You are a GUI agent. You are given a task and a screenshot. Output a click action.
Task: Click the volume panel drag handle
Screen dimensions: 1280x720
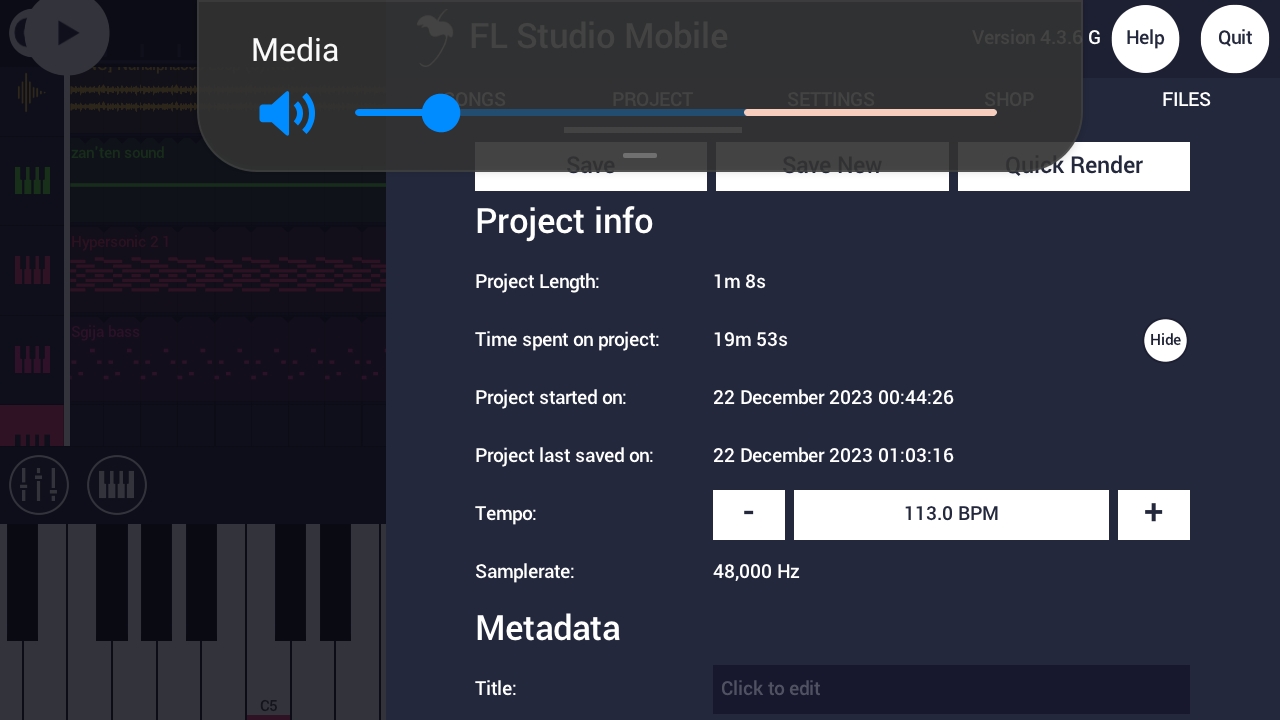pyautogui.click(x=640, y=156)
